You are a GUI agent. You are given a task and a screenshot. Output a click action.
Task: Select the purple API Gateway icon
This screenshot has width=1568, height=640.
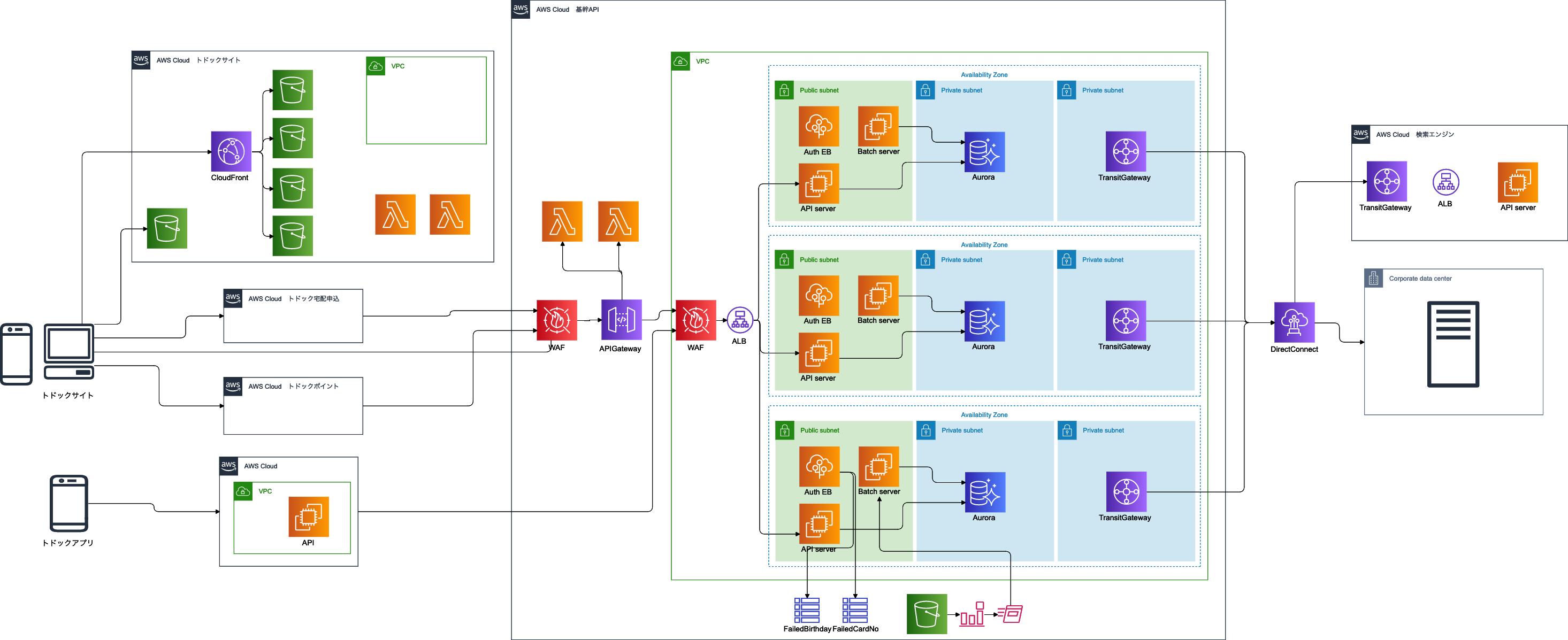point(621,319)
